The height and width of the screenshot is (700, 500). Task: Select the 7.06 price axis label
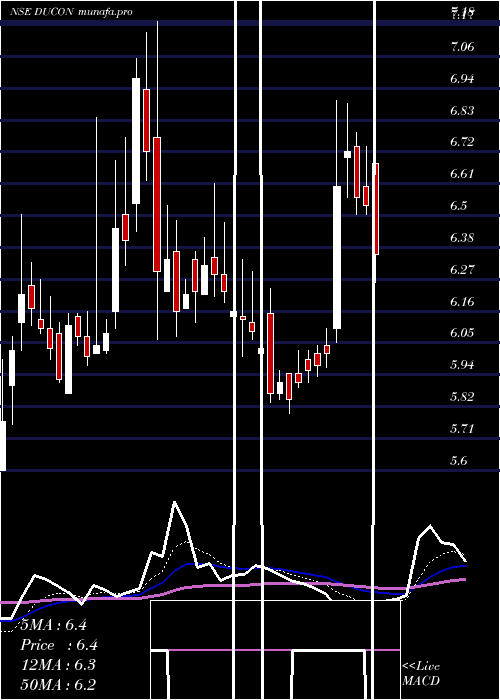pos(462,47)
